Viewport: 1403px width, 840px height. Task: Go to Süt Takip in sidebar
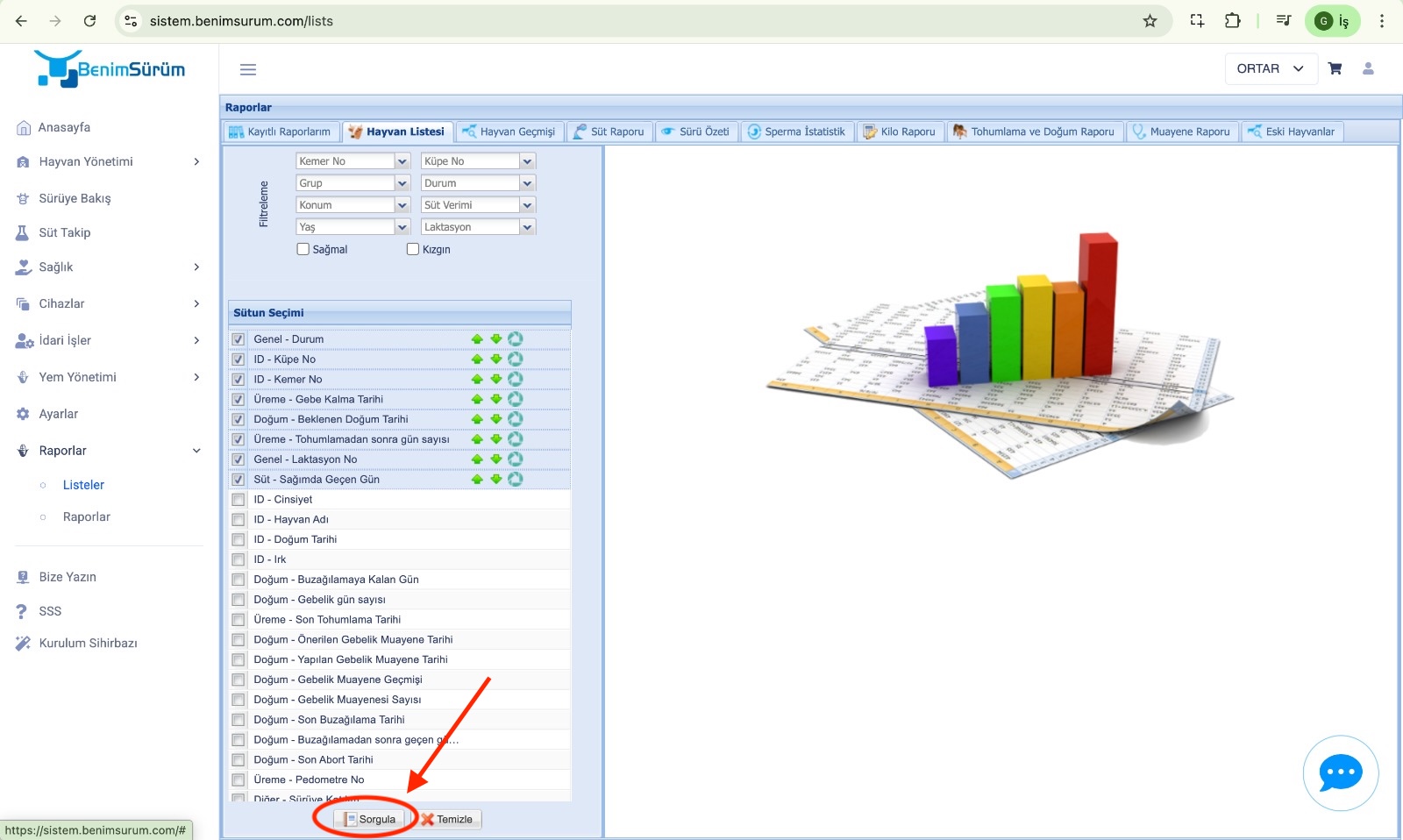coord(64,232)
